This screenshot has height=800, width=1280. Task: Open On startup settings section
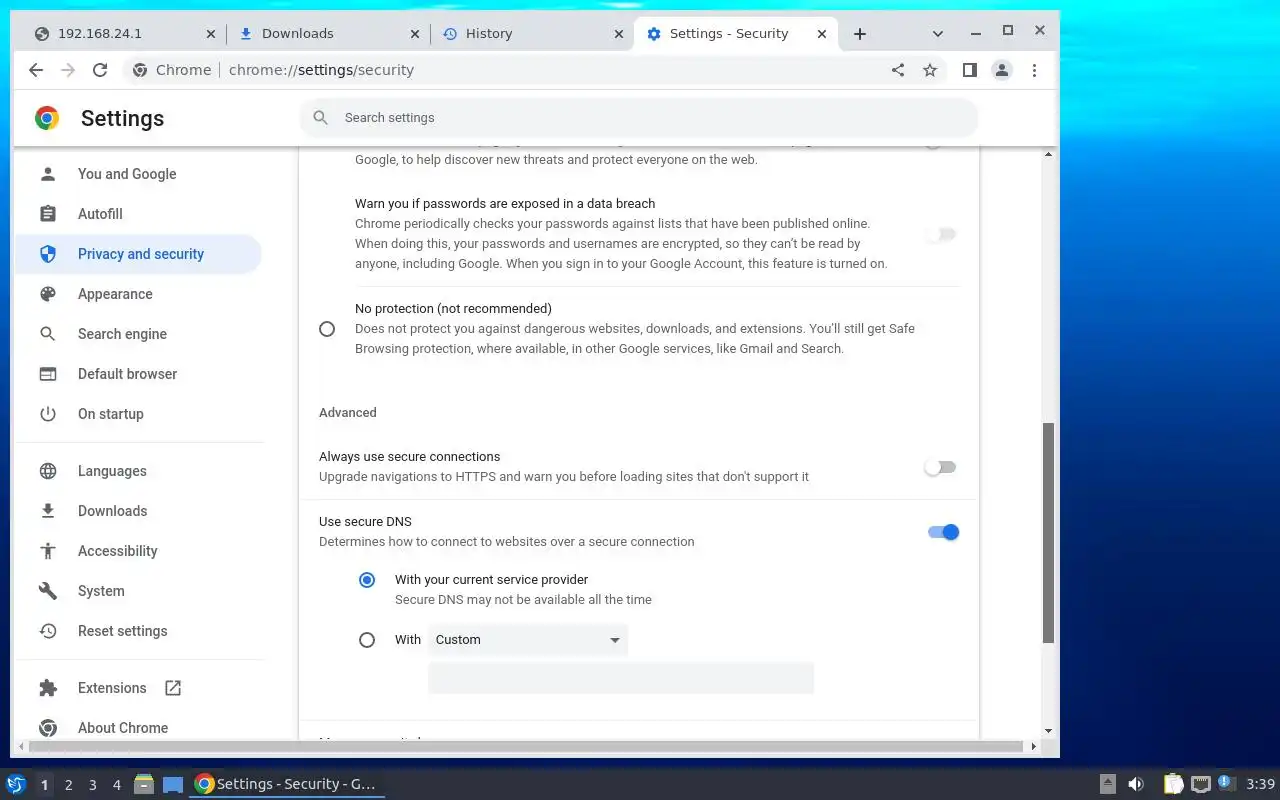[138, 414]
